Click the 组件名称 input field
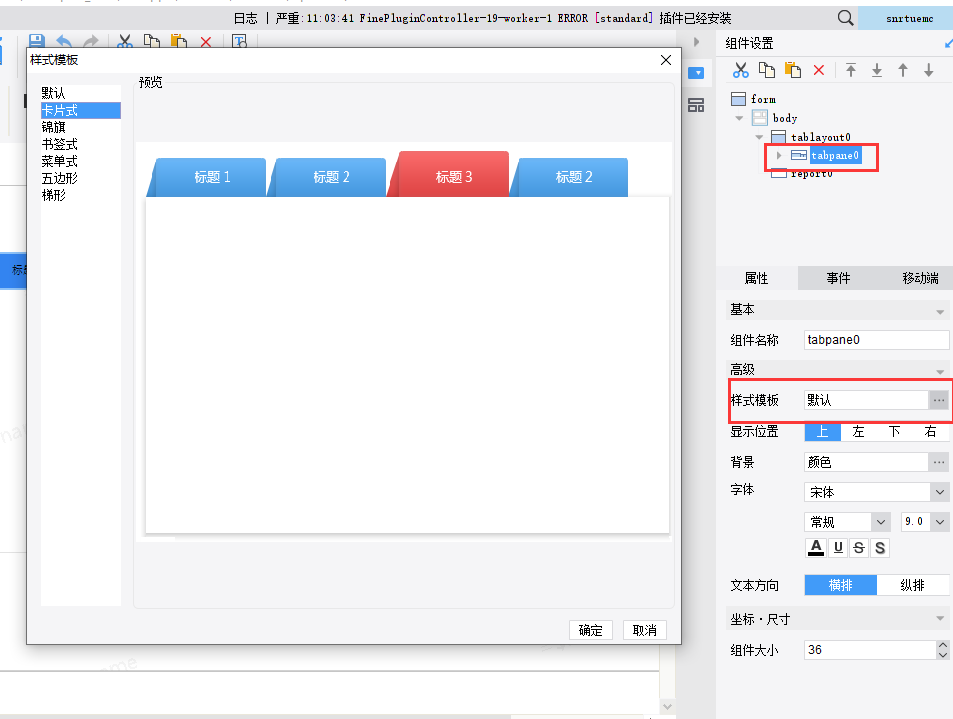Image resolution: width=953 pixels, height=719 pixels. tap(876, 340)
